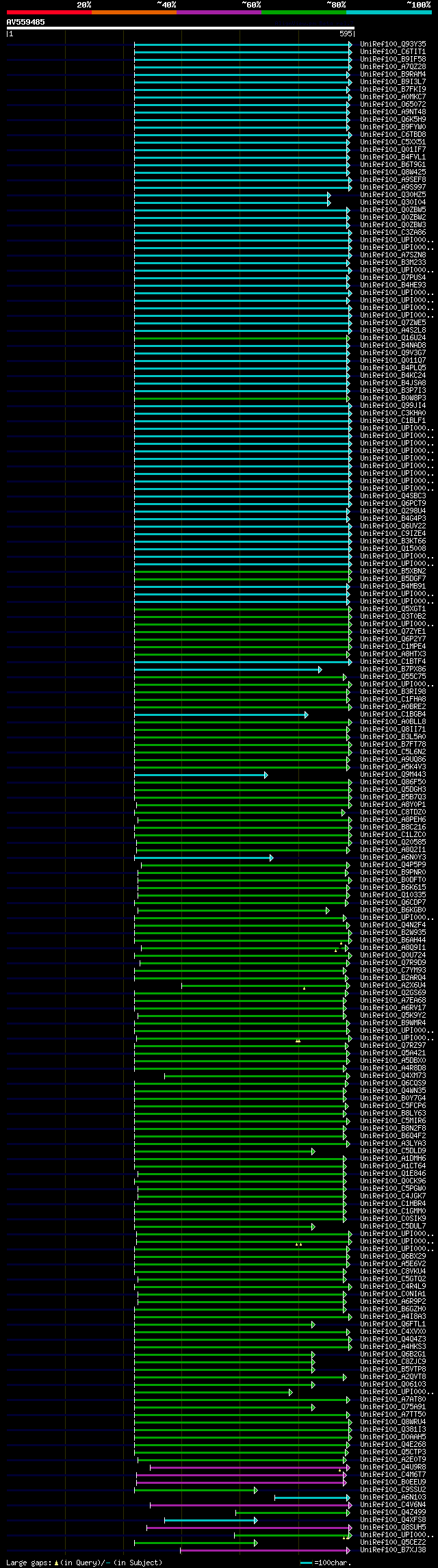Click the purple ~60% identity legend segment
438x1568 pixels.
[x=219, y=12]
